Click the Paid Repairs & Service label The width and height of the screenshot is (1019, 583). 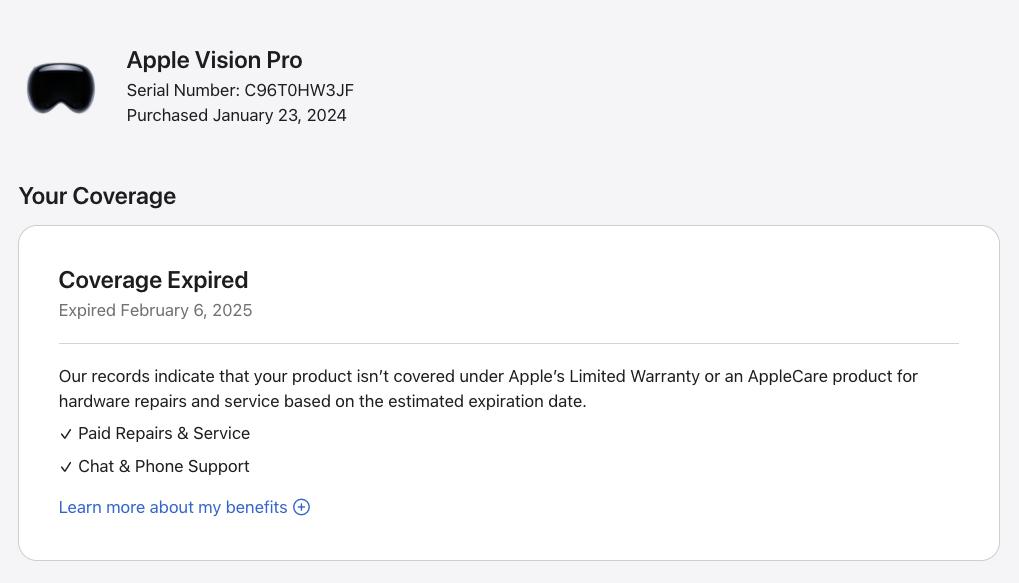tap(164, 433)
